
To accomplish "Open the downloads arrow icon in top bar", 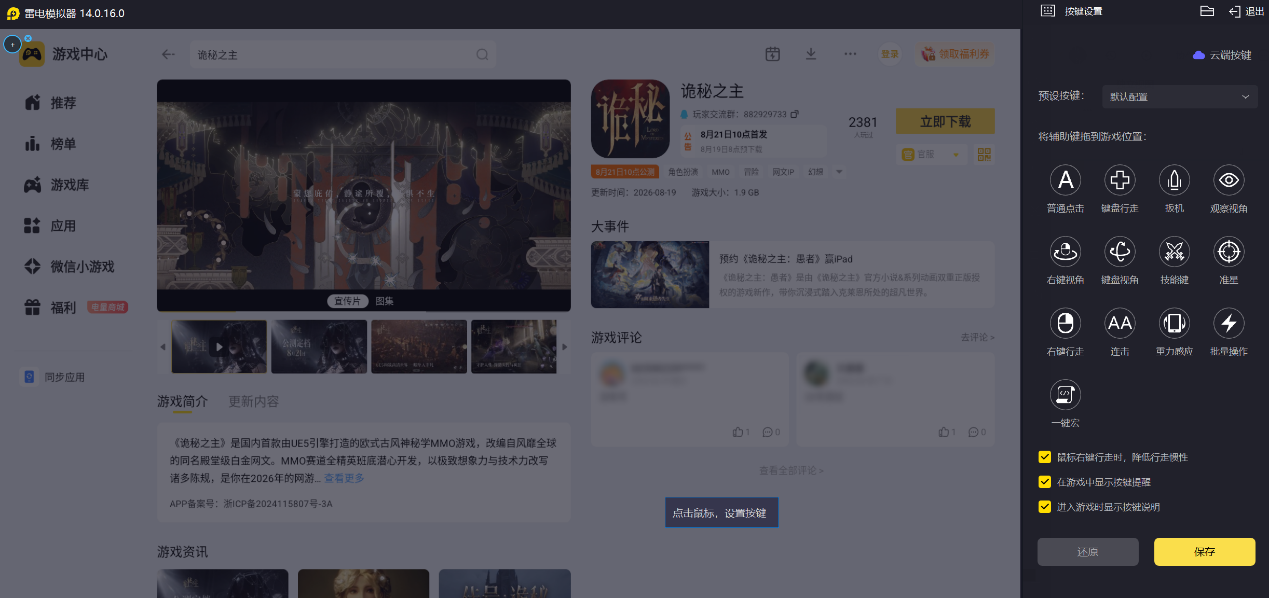I will (811, 54).
